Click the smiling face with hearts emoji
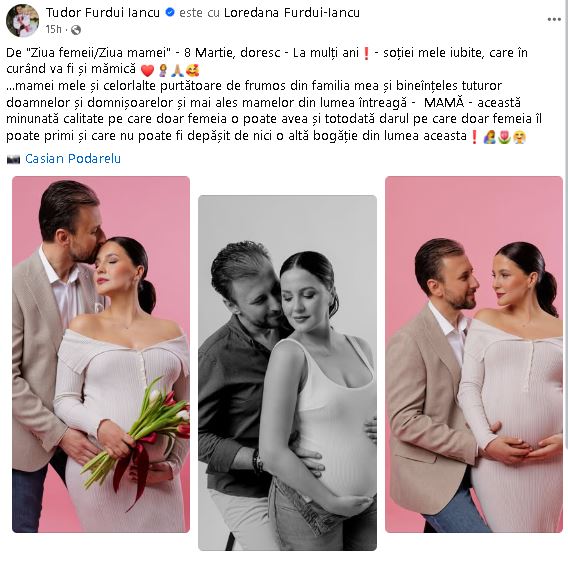The image size is (568, 567). (x=193, y=70)
